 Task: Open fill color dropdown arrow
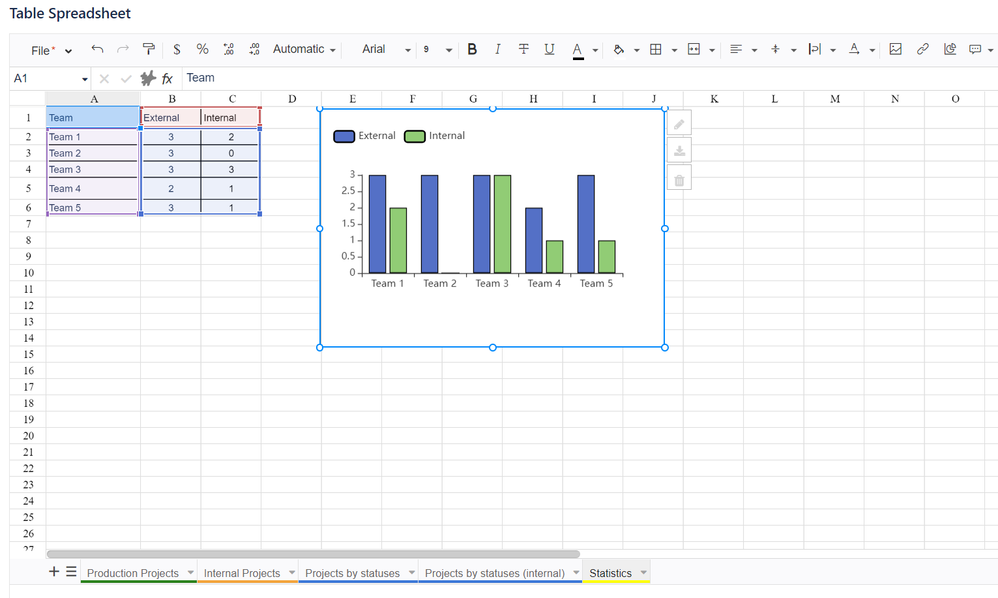coord(636,50)
